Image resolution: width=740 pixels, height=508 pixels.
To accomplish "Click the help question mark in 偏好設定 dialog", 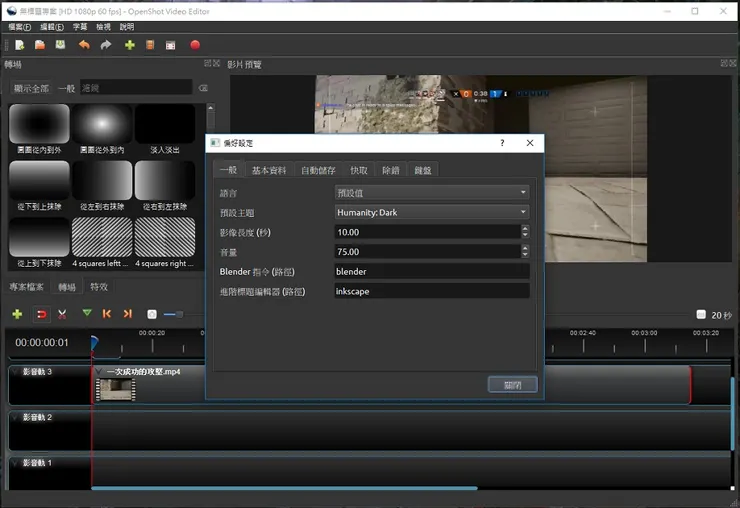I will [x=502, y=143].
